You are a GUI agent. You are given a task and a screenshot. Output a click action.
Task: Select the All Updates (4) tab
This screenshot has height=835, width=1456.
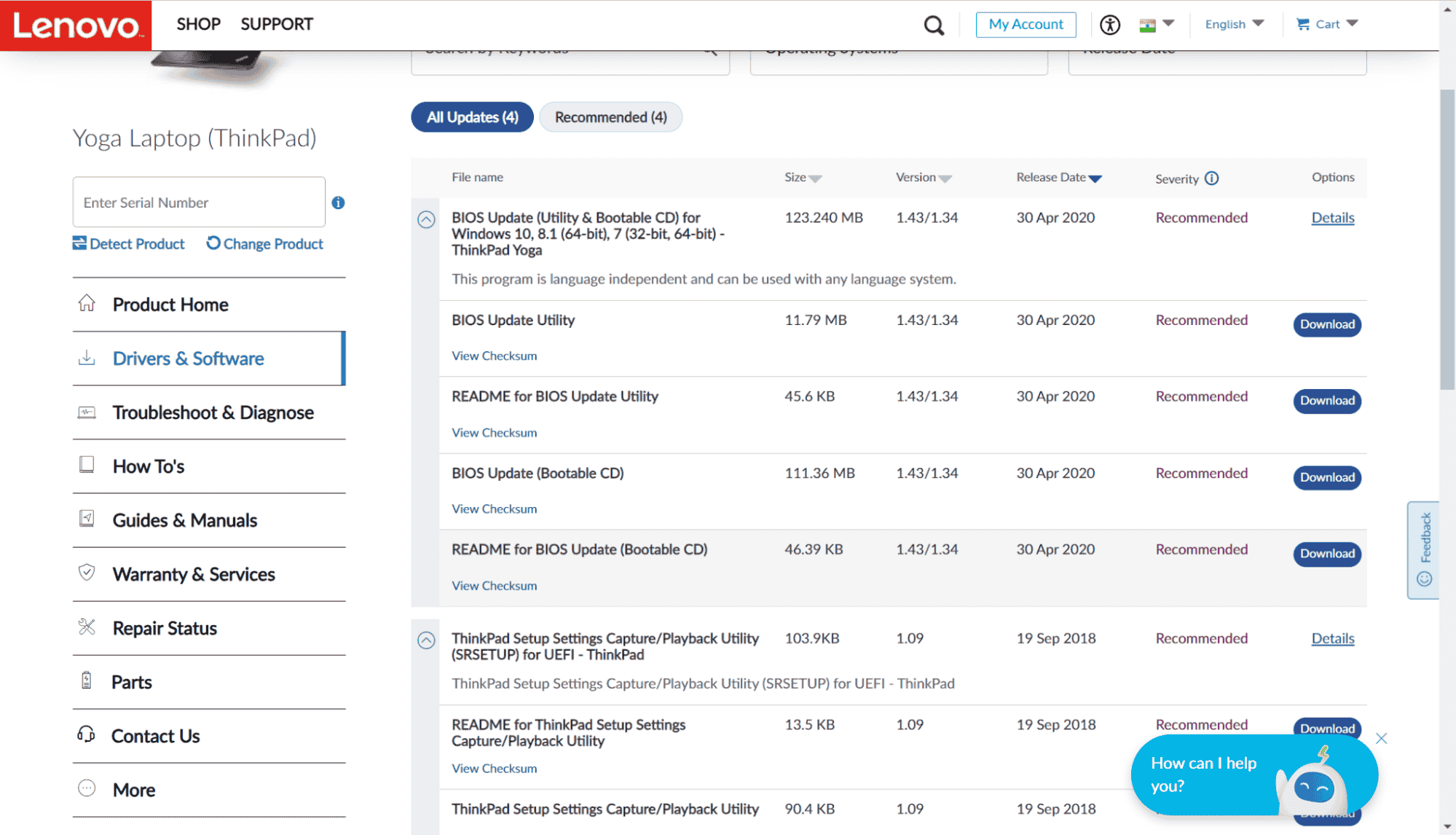click(x=471, y=117)
